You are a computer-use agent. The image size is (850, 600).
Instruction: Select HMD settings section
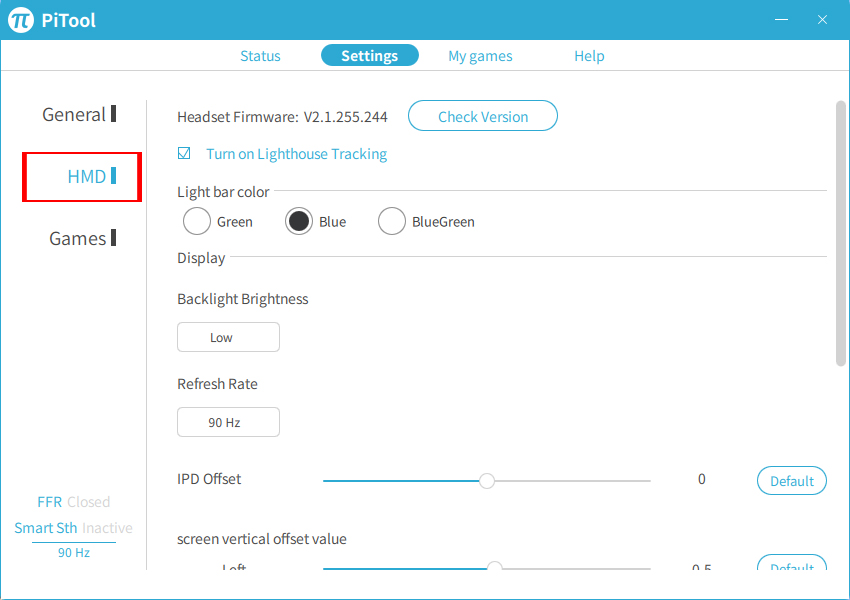[91, 176]
